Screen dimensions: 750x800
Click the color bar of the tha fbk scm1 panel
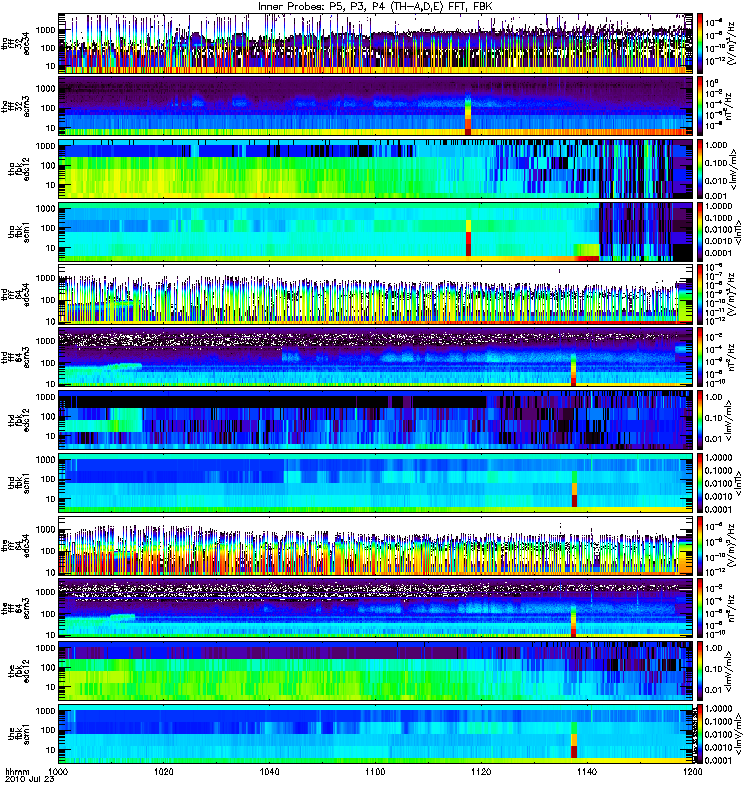coord(699,232)
